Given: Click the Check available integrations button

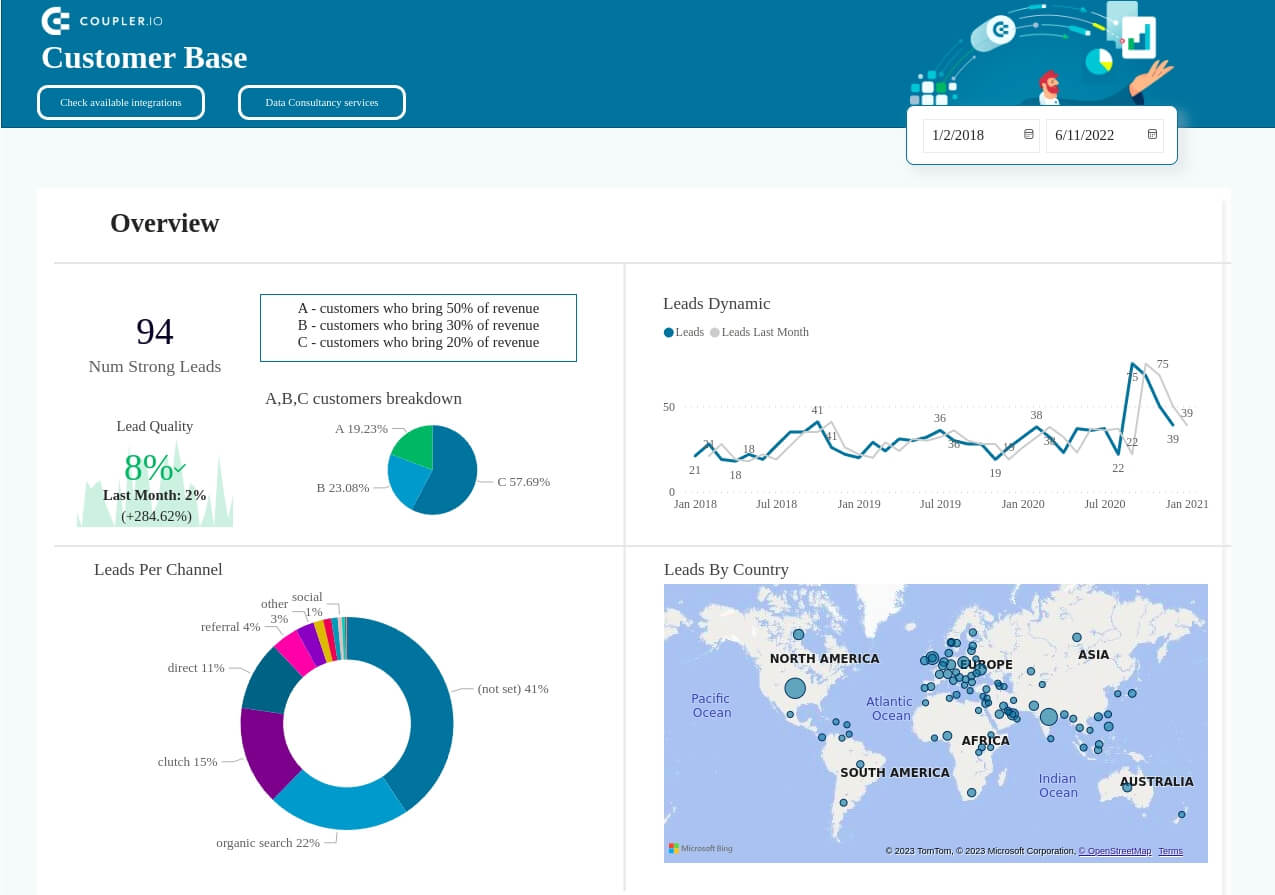Looking at the screenshot, I should coord(120,102).
